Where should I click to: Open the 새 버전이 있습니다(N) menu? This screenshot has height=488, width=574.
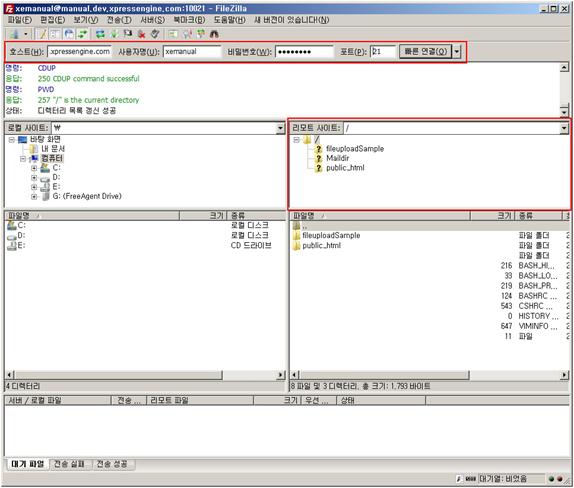[x=291, y=20]
